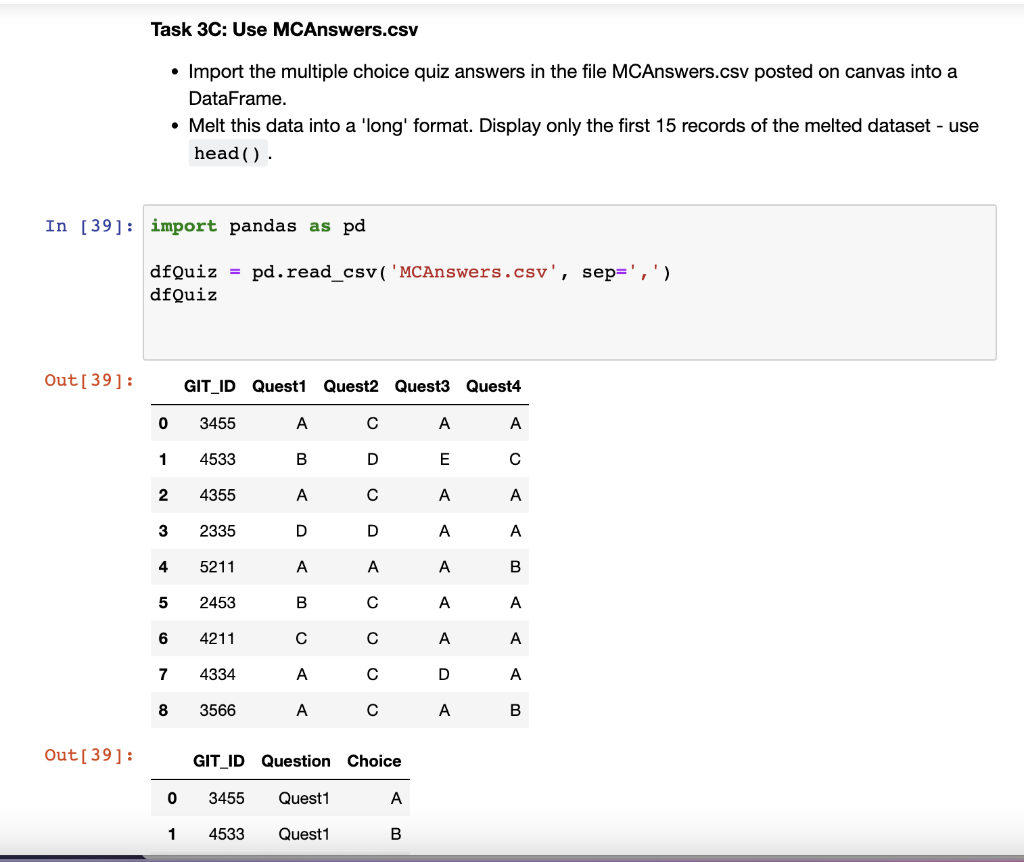Screen dimensions: 1024x862
Task: Select the B choice in melted row 1
Action: 395,833
